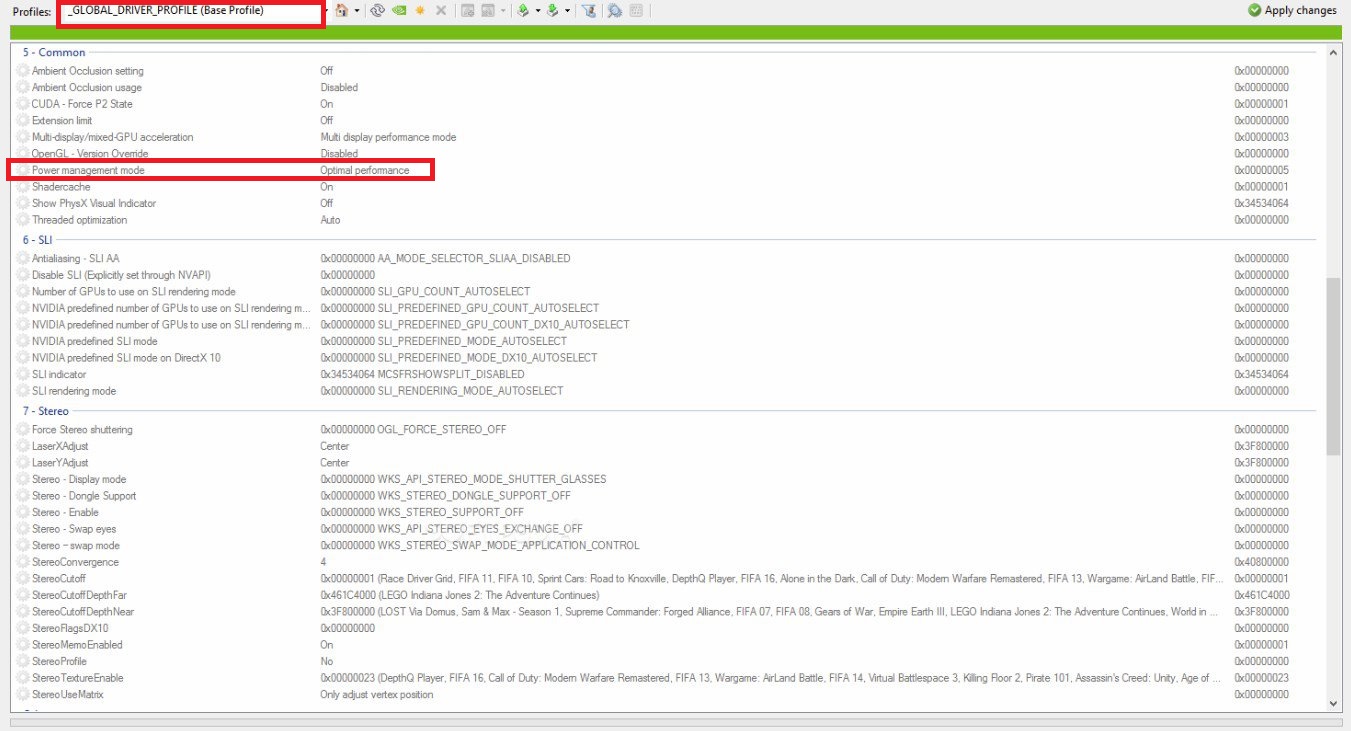
Task: Click the gear icon beside CUDA - Force P2 State
Action: point(24,104)
